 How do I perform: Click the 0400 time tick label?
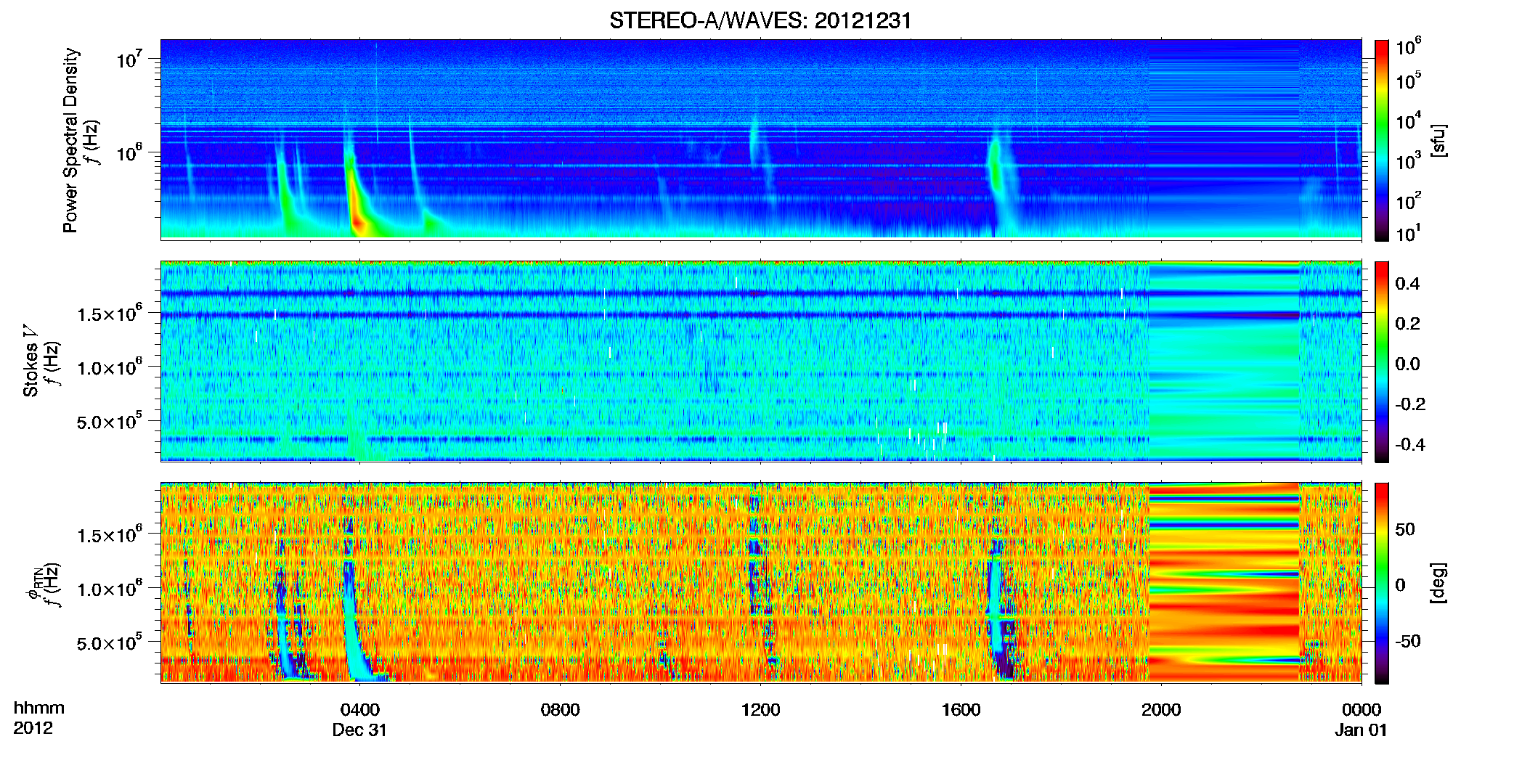click(x=359, y=709)
